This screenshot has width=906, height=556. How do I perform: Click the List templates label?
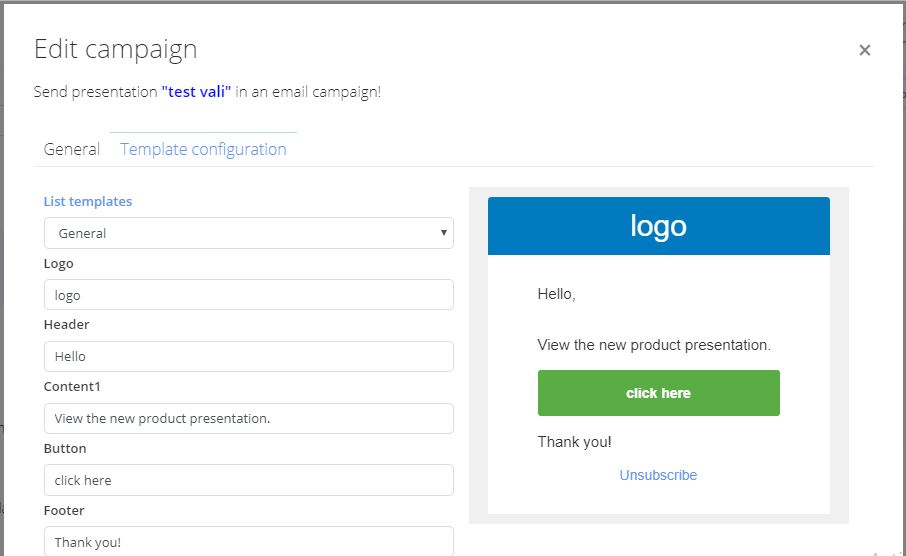(88, 201)
